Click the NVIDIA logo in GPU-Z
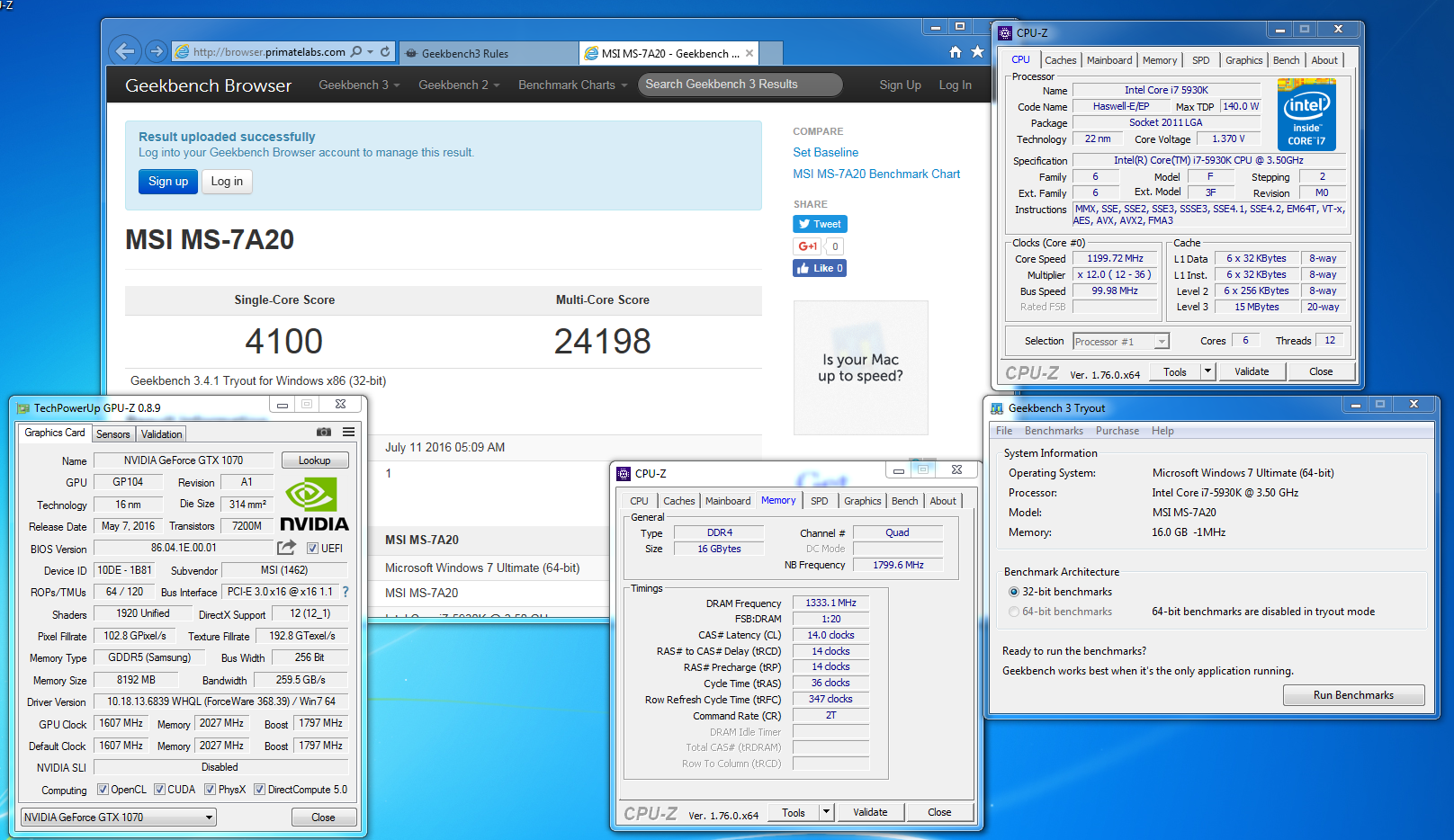The width and height of the screenshot is (1454, 840). [x=314, y=505]
